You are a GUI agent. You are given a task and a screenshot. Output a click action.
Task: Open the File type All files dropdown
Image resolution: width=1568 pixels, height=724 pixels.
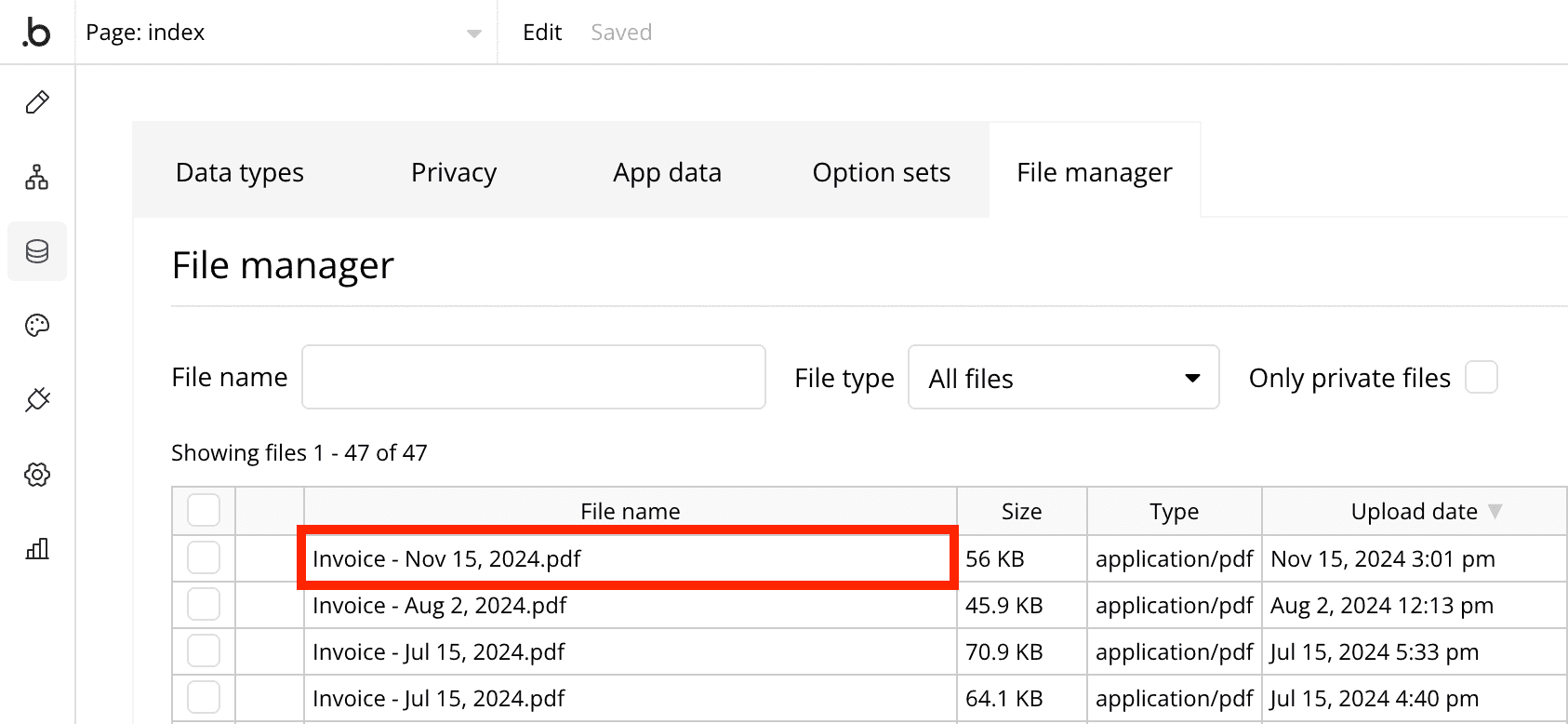1063,378
